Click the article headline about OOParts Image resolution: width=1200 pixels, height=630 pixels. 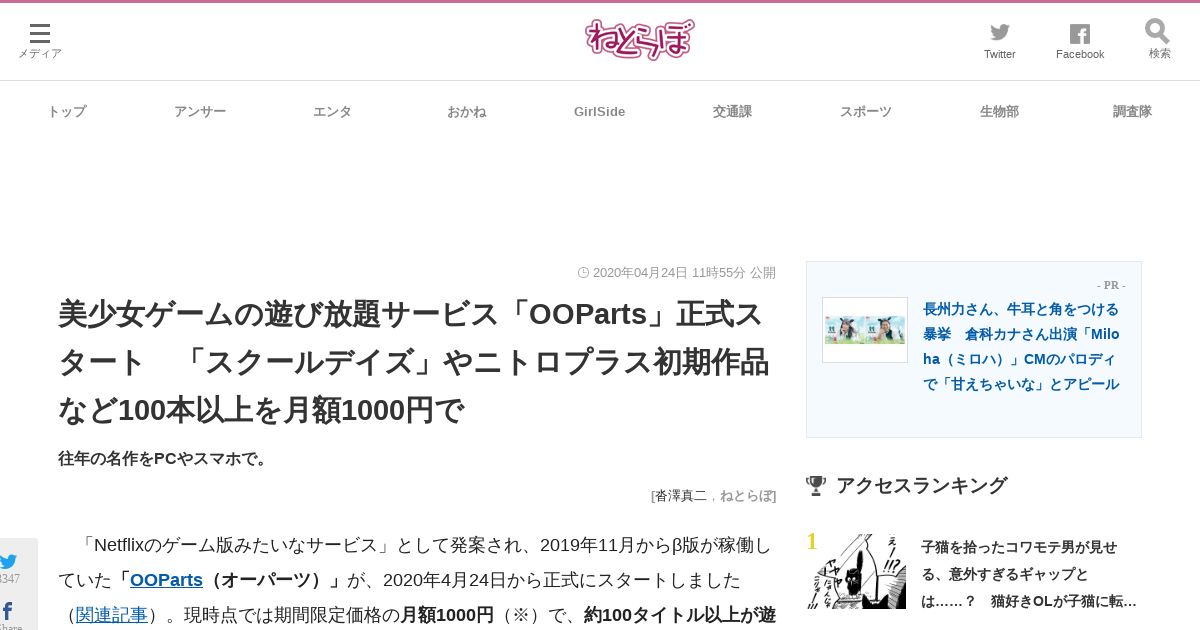click(x=415, y=362)
